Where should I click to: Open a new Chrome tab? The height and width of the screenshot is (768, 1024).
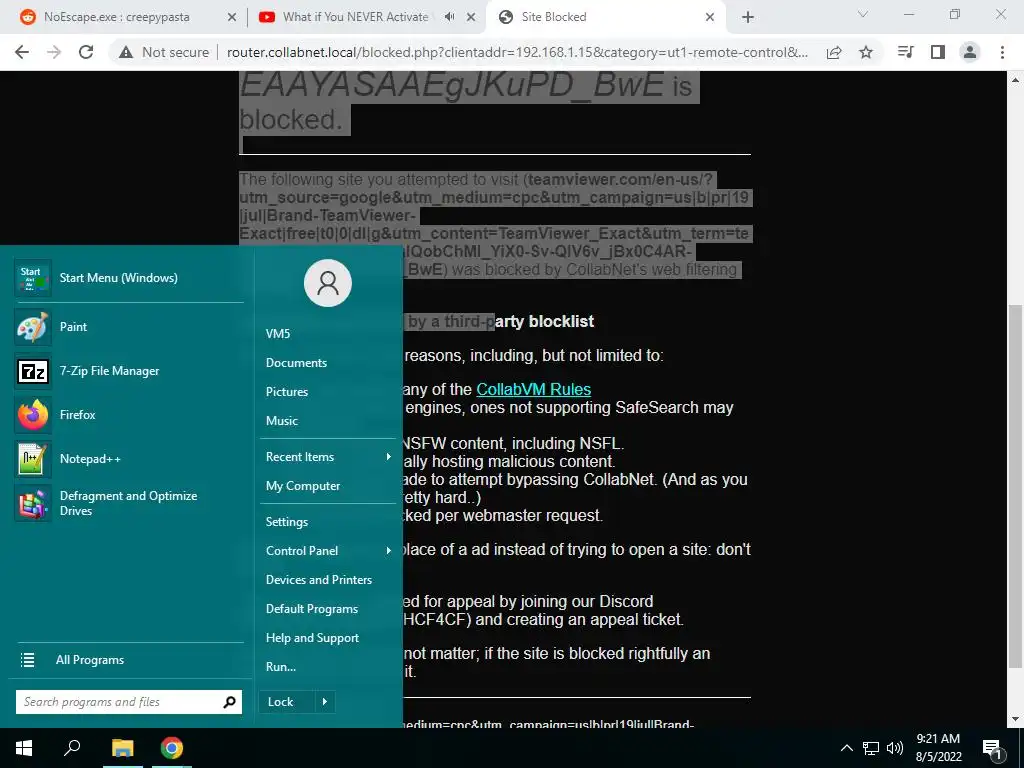tap(748, 17)
